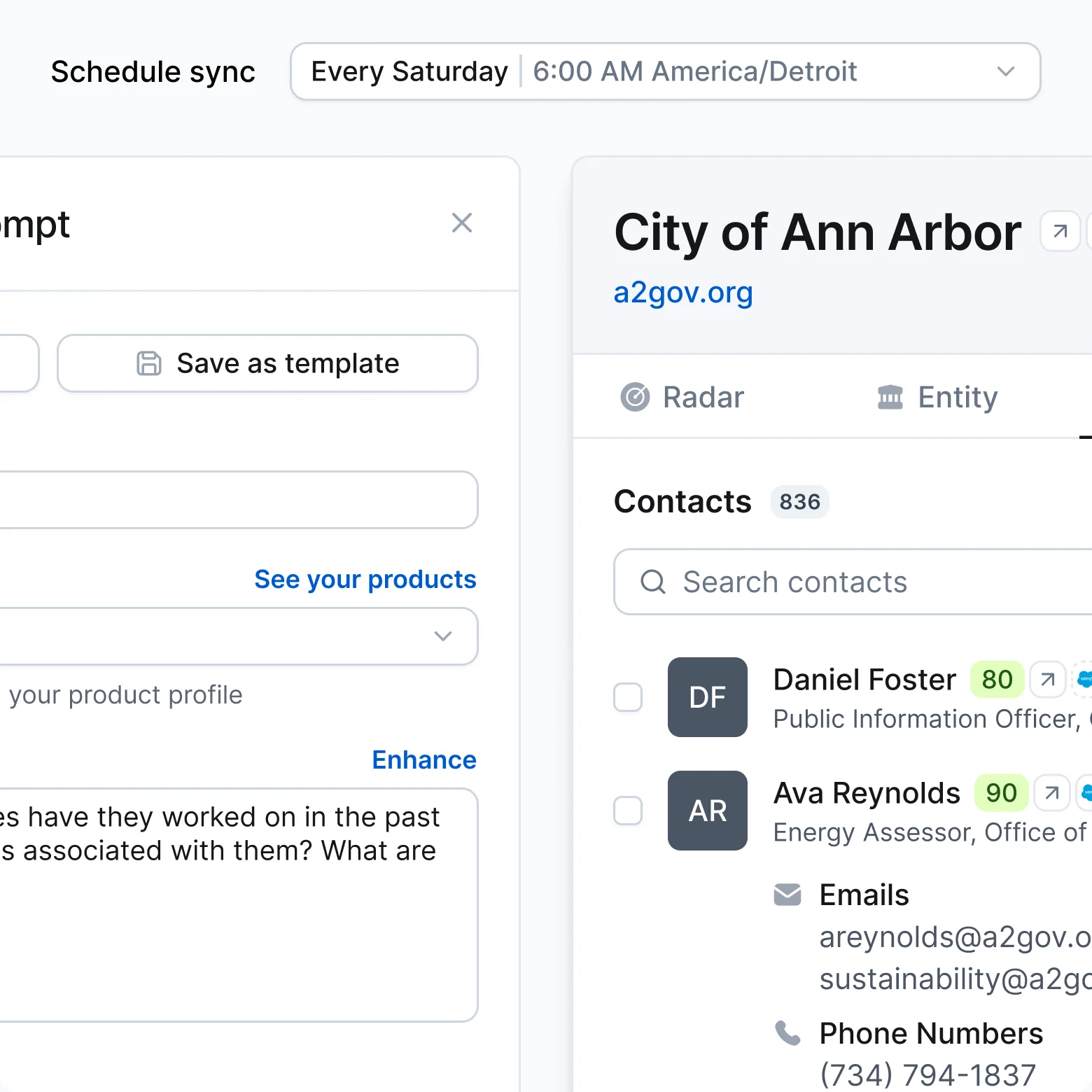
Task: Open the product selection dropdown
Action: pyautogui.click(x=238, y=636)
